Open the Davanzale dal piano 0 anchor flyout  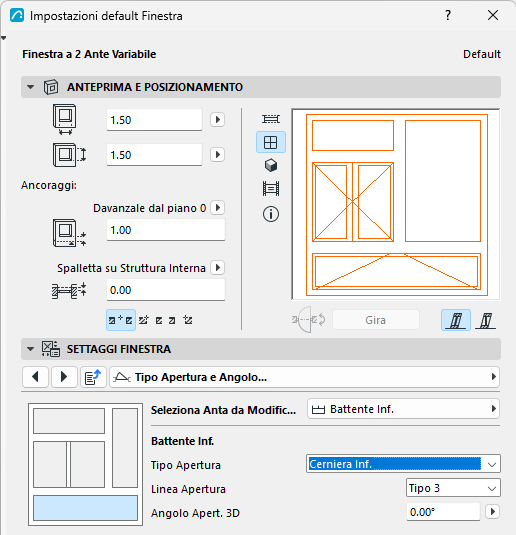(217, 207)
